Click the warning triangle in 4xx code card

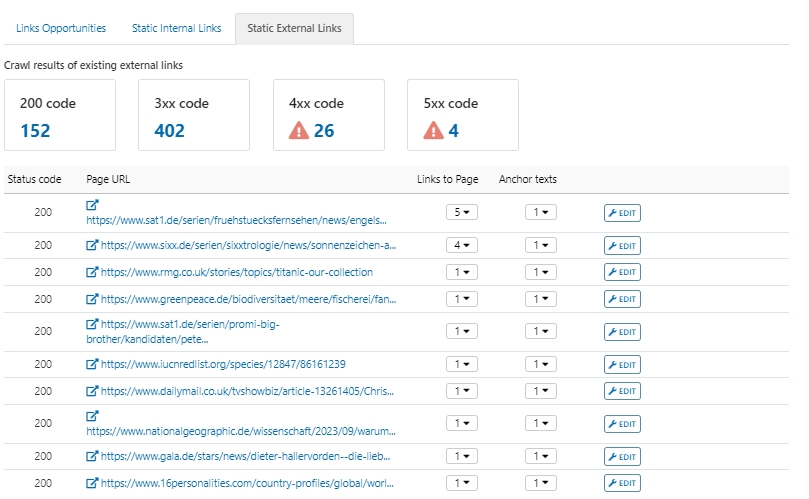click(299, 131)
